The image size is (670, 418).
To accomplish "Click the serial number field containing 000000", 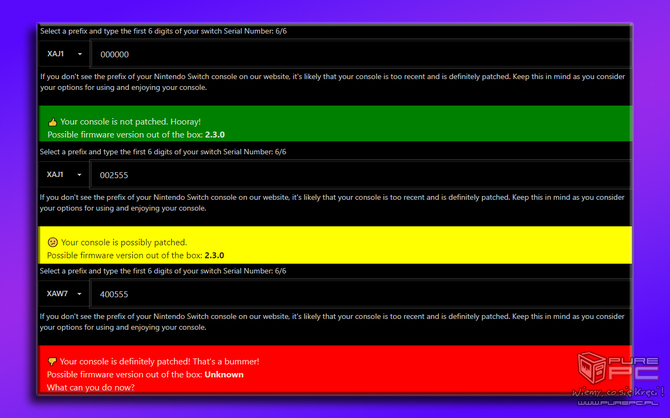I will point(361,54).
